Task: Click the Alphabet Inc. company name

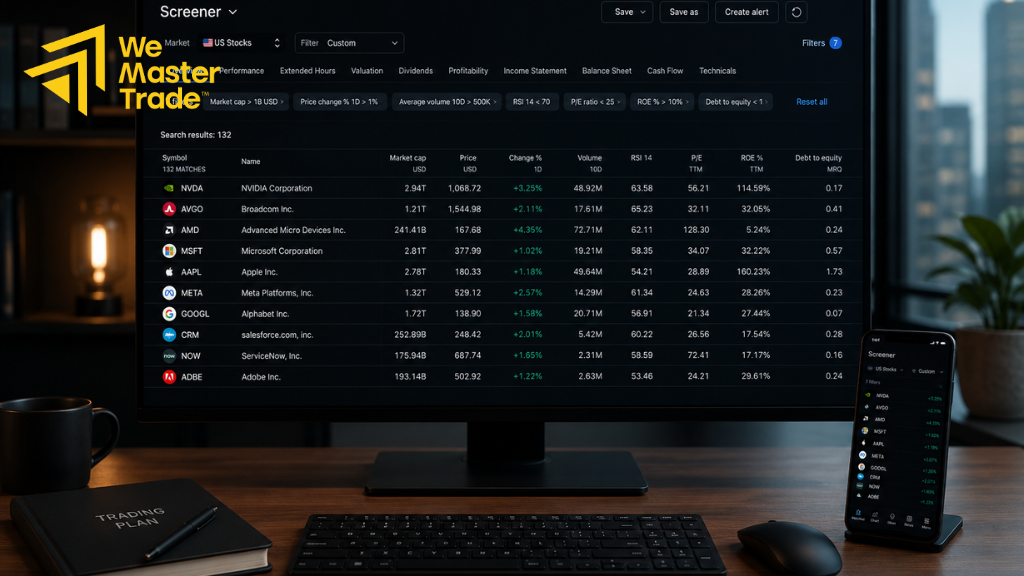Action: click(265, 313)
